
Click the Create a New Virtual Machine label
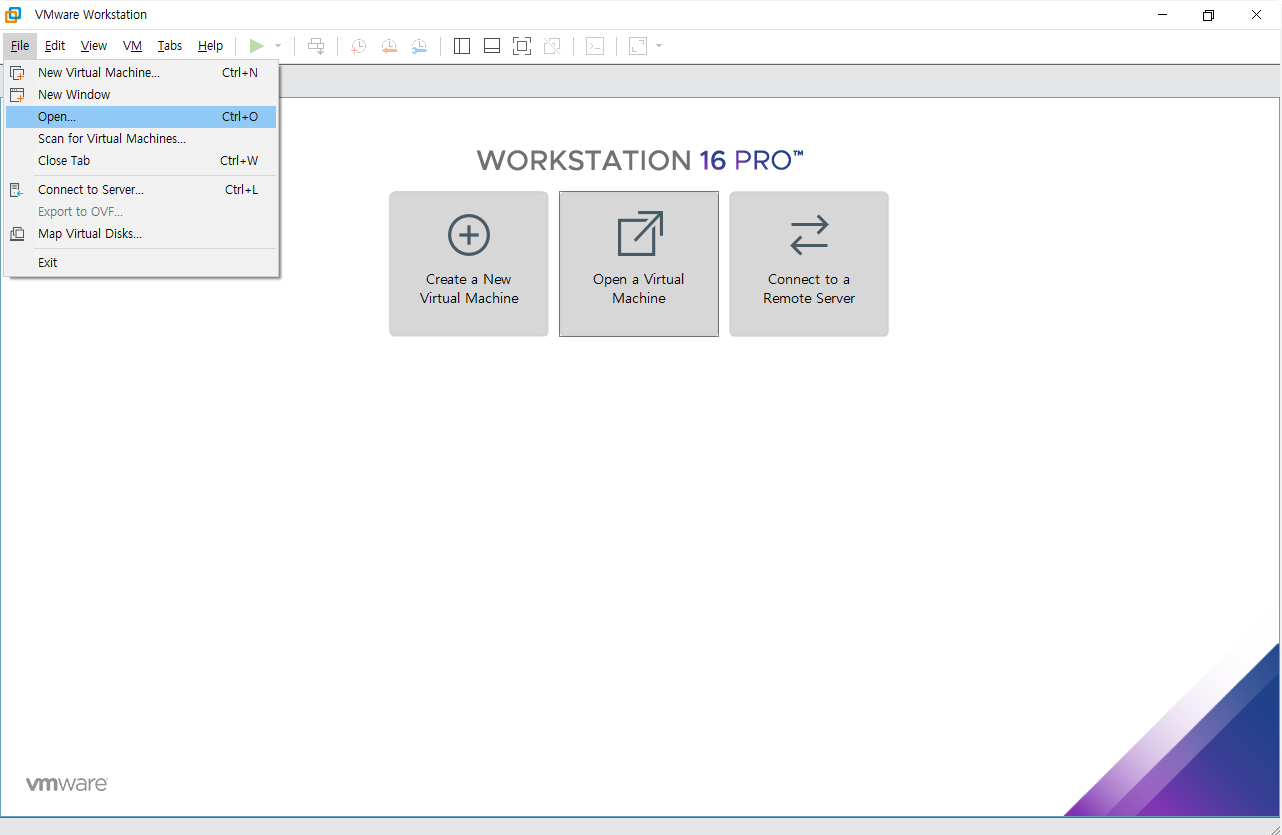469,289
